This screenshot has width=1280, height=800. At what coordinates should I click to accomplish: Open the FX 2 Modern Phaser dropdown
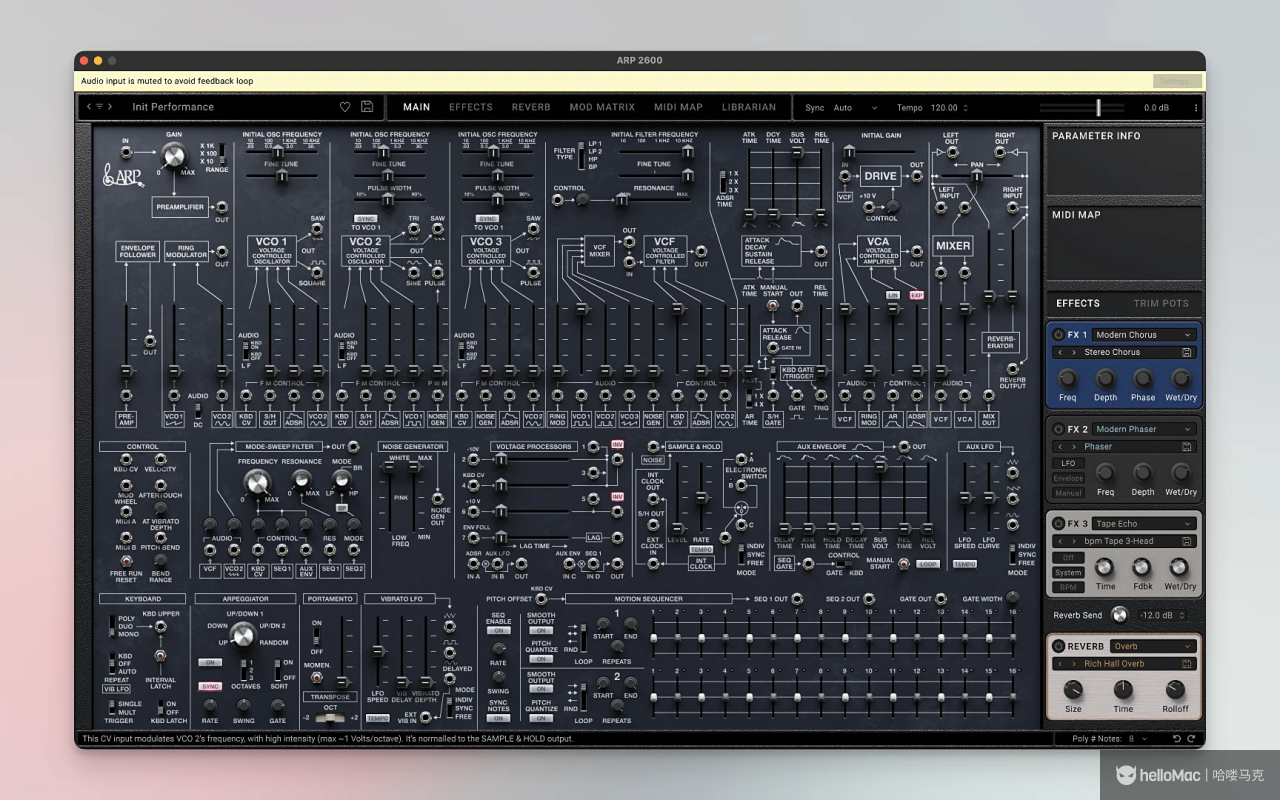coord(1143,429)
